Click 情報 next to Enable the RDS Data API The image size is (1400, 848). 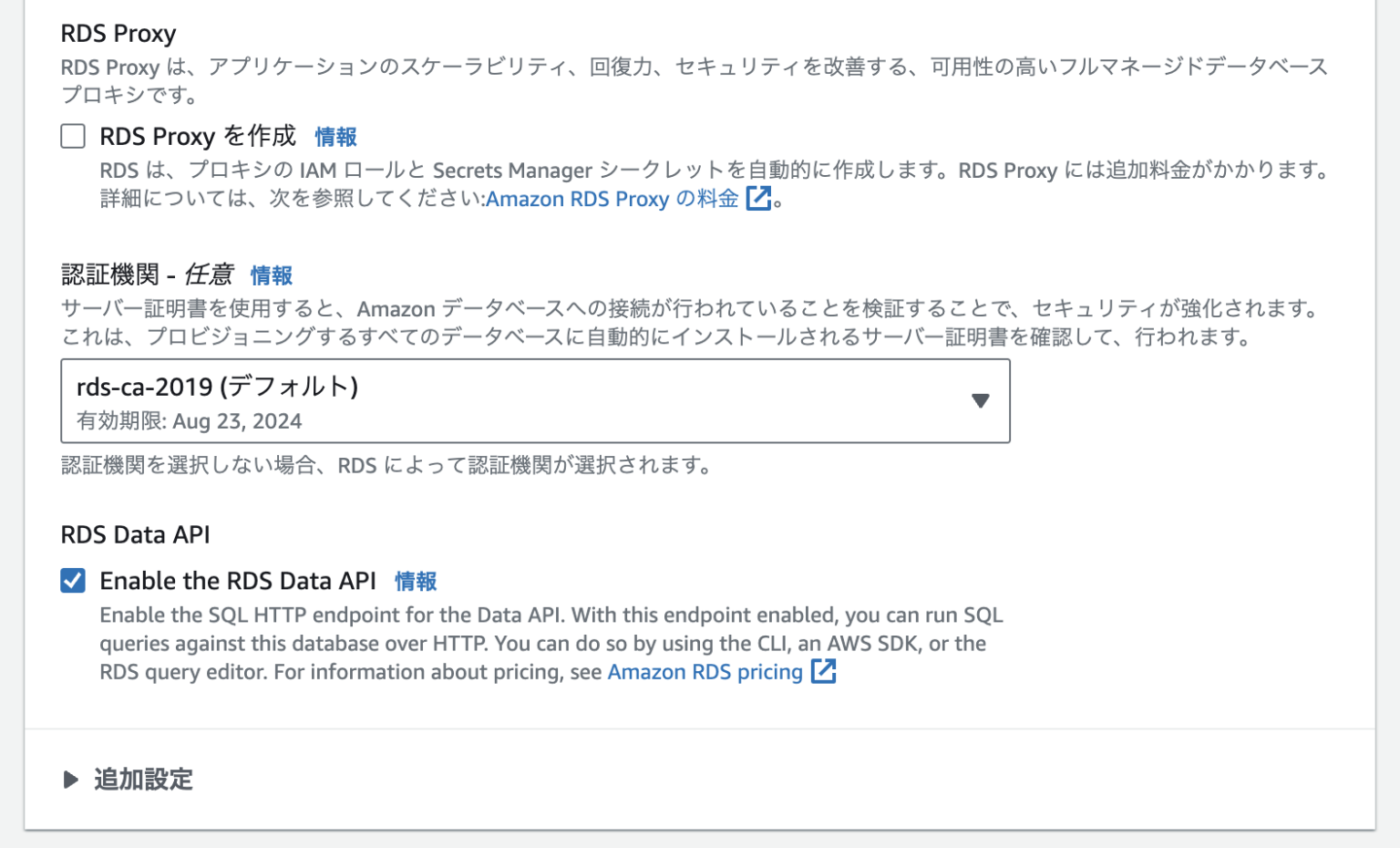[x=416, y=581]
